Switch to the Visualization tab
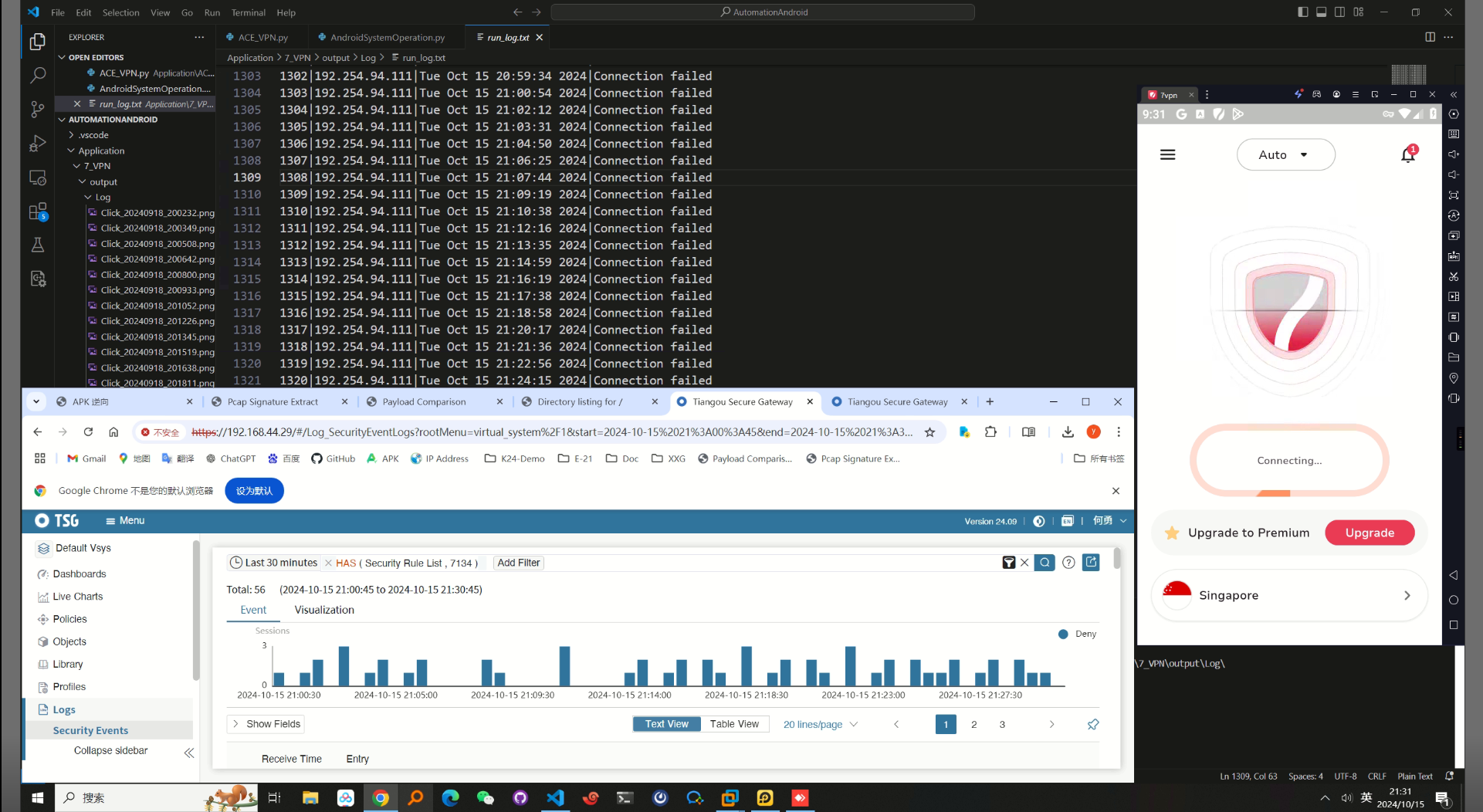 point(324,610)
